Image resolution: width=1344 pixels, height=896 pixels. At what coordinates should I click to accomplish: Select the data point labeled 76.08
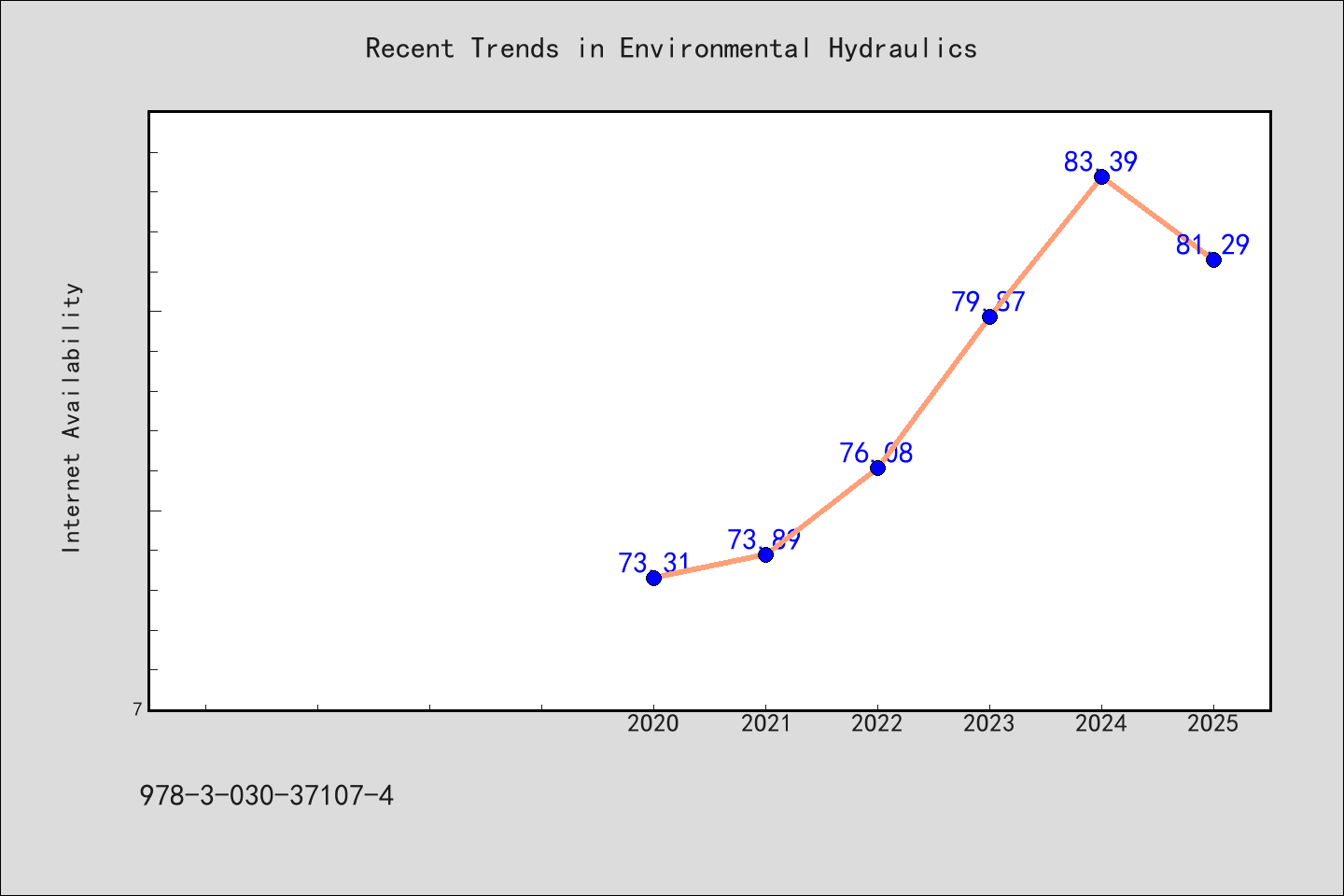pos(877,468)
